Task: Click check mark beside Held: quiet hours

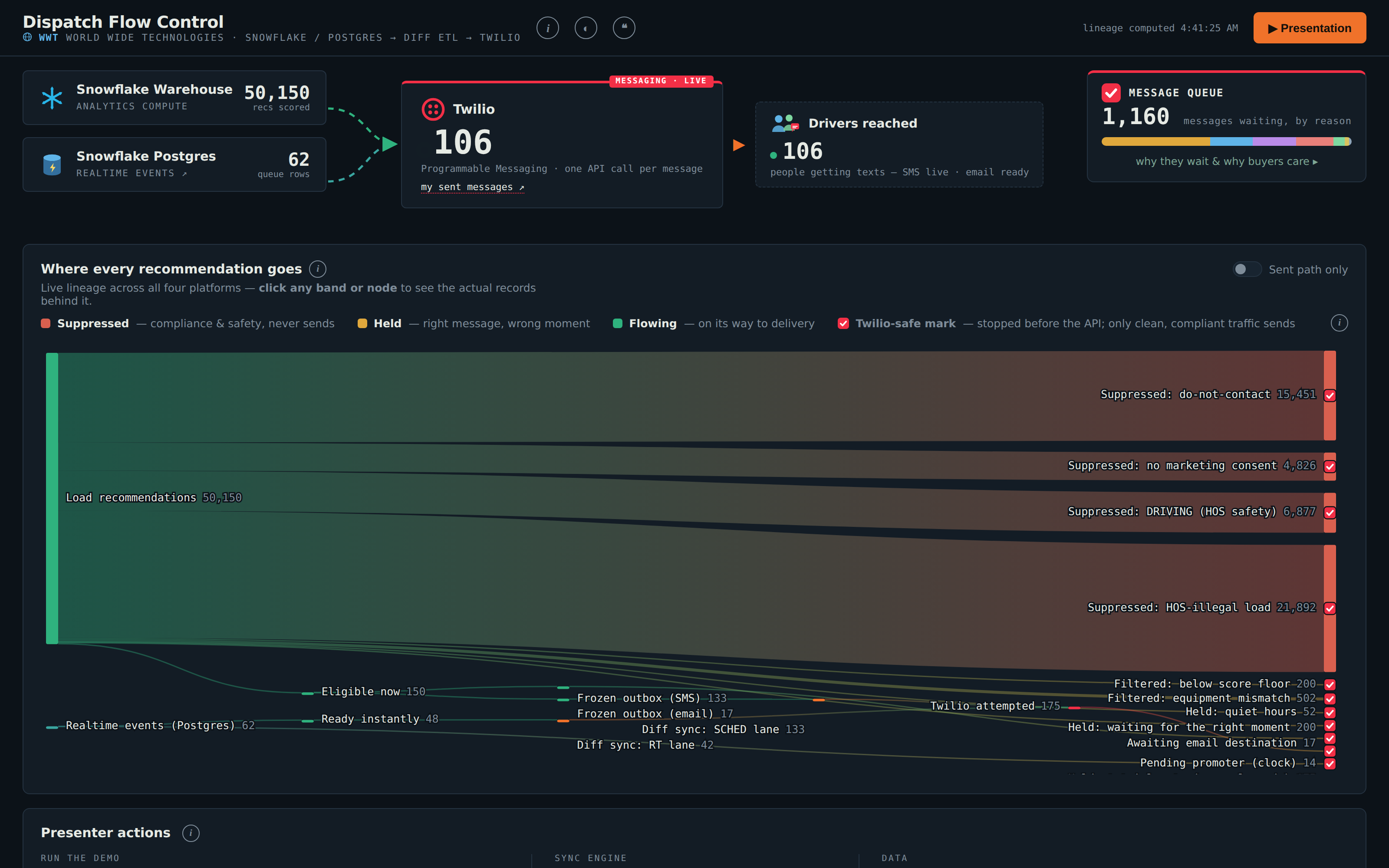Action: (x=1329, y=713)
